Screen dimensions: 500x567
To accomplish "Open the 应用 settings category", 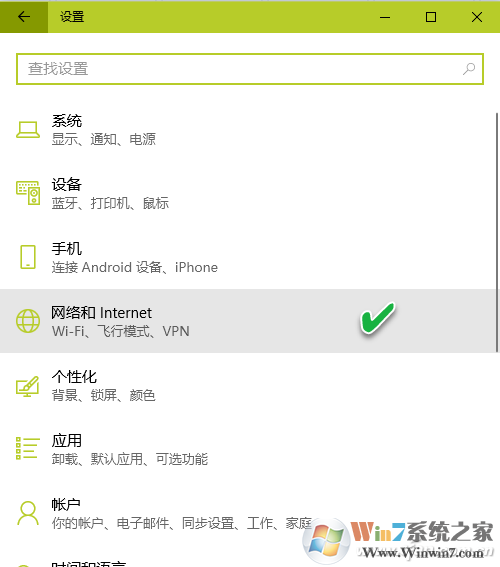I will coord(248,449).
